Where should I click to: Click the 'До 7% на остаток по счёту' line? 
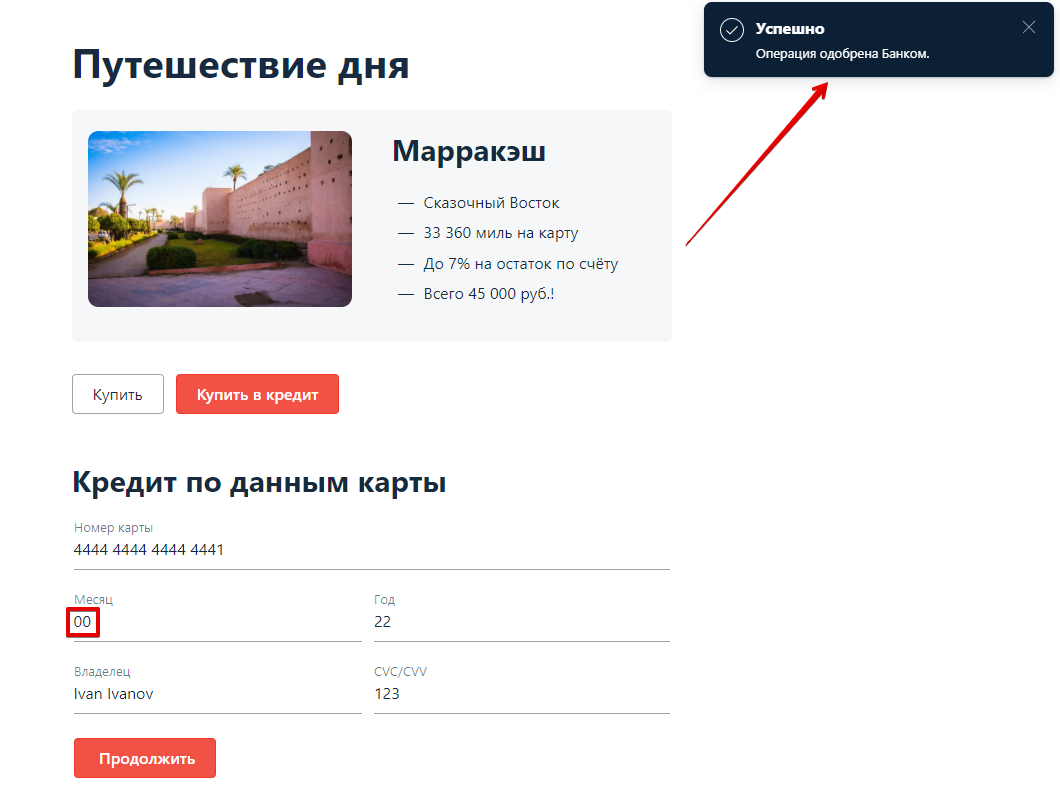518,263
